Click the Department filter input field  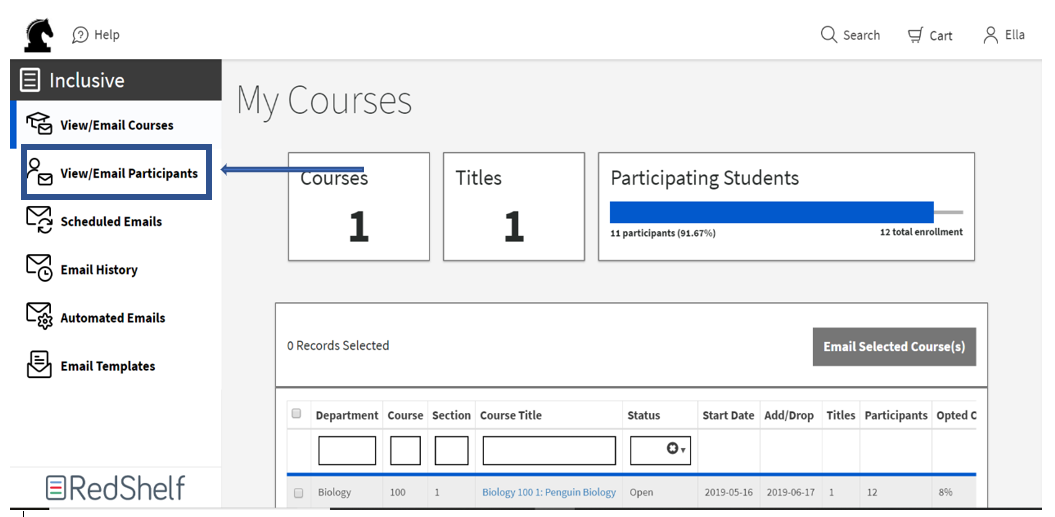347,450
